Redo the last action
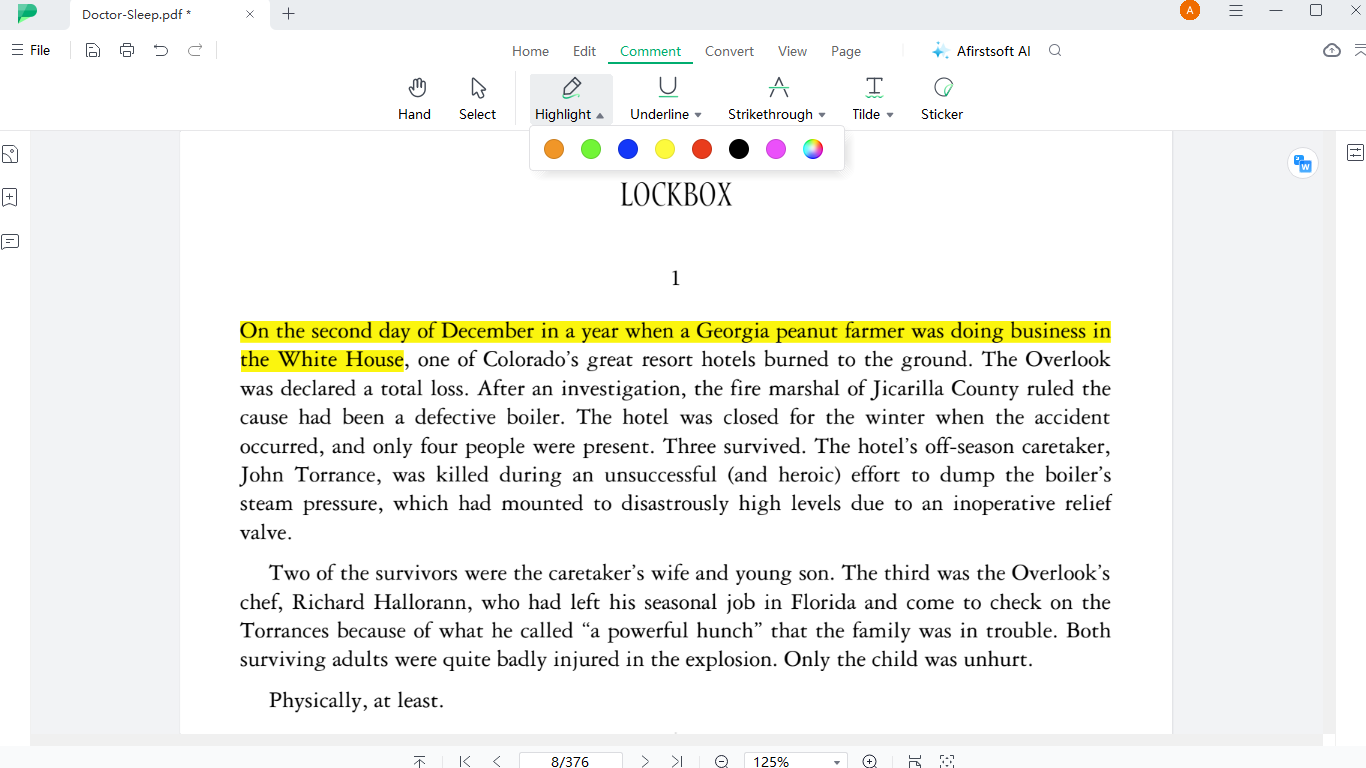This screenshot has width=1366, height=768. (195, 50)
